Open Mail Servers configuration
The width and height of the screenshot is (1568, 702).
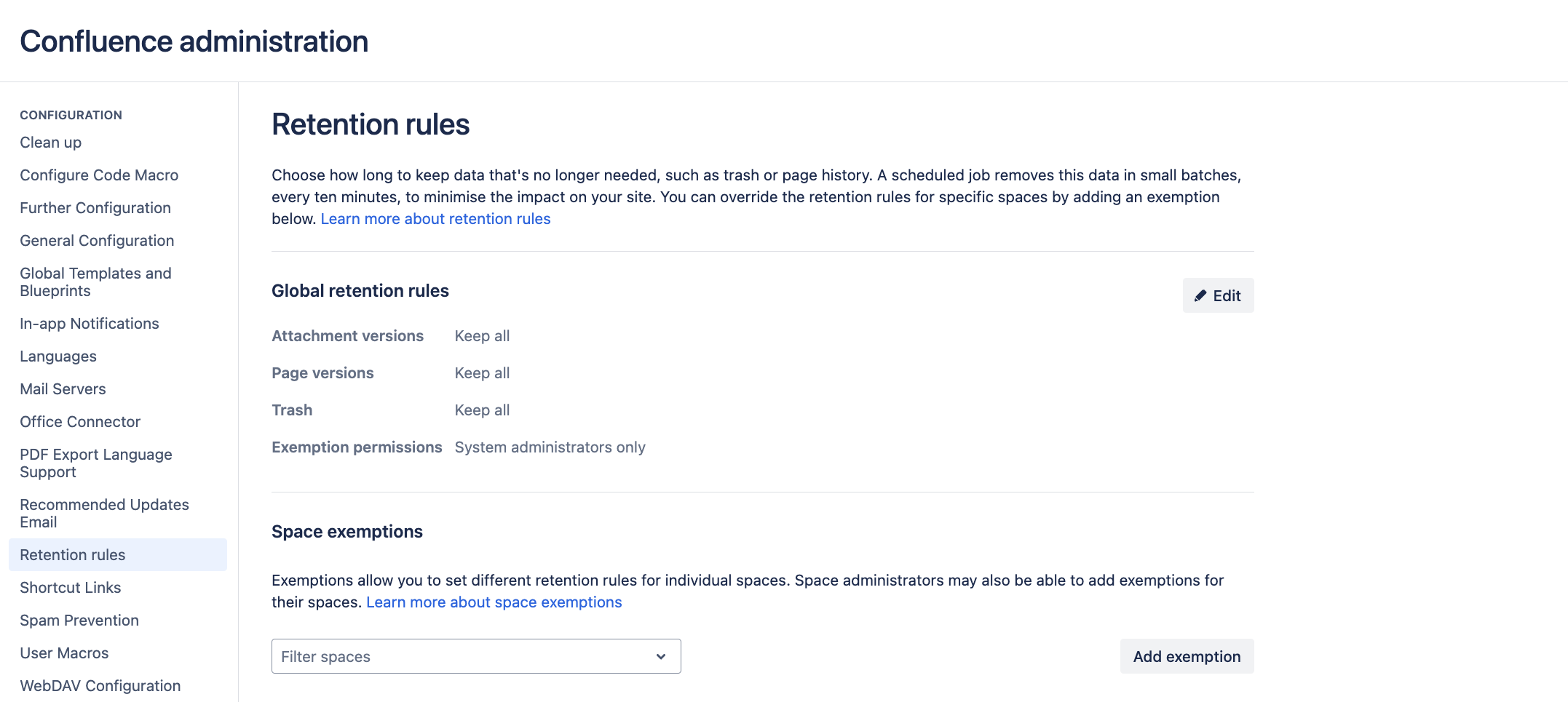(x=63, y=388)
